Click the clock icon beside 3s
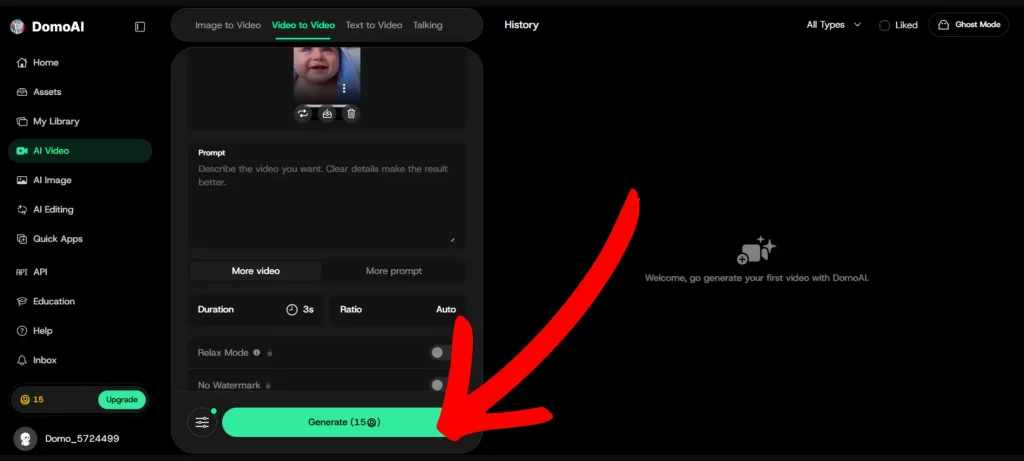Screen dimensions: 1024x461 click(x=292, y=310)
